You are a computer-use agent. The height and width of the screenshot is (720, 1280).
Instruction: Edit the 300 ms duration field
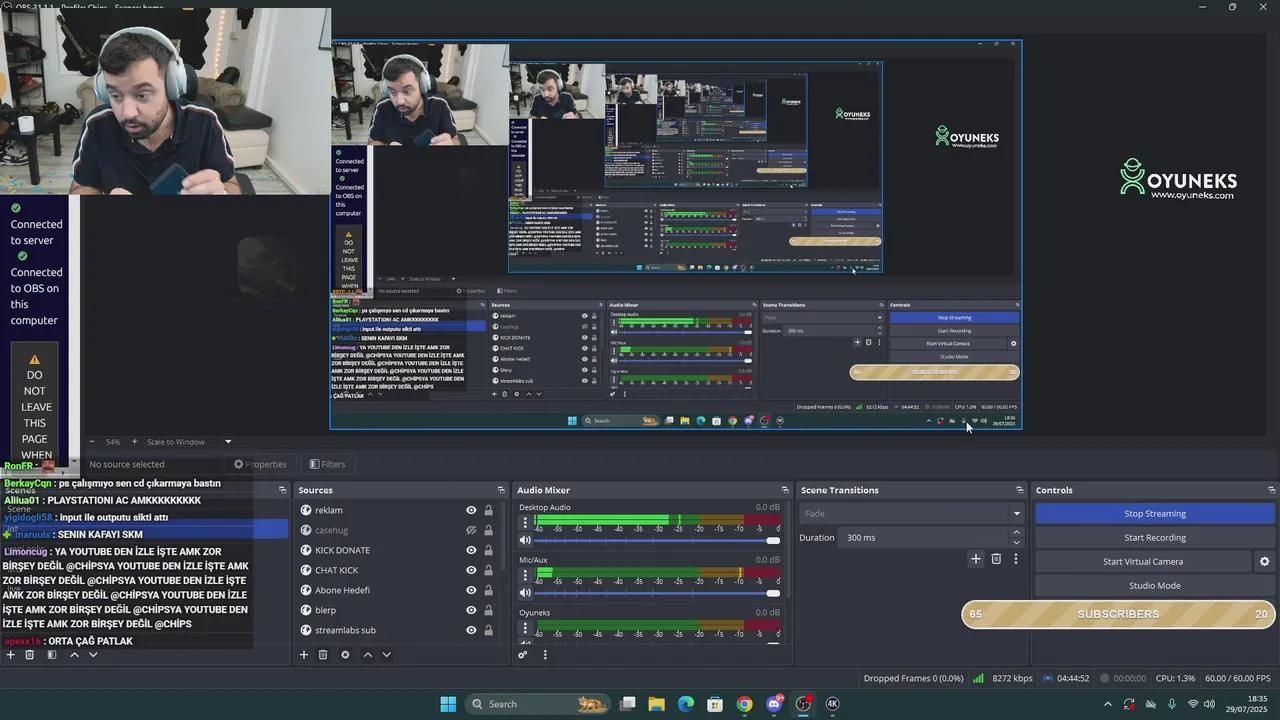click(x=924, y=537)
